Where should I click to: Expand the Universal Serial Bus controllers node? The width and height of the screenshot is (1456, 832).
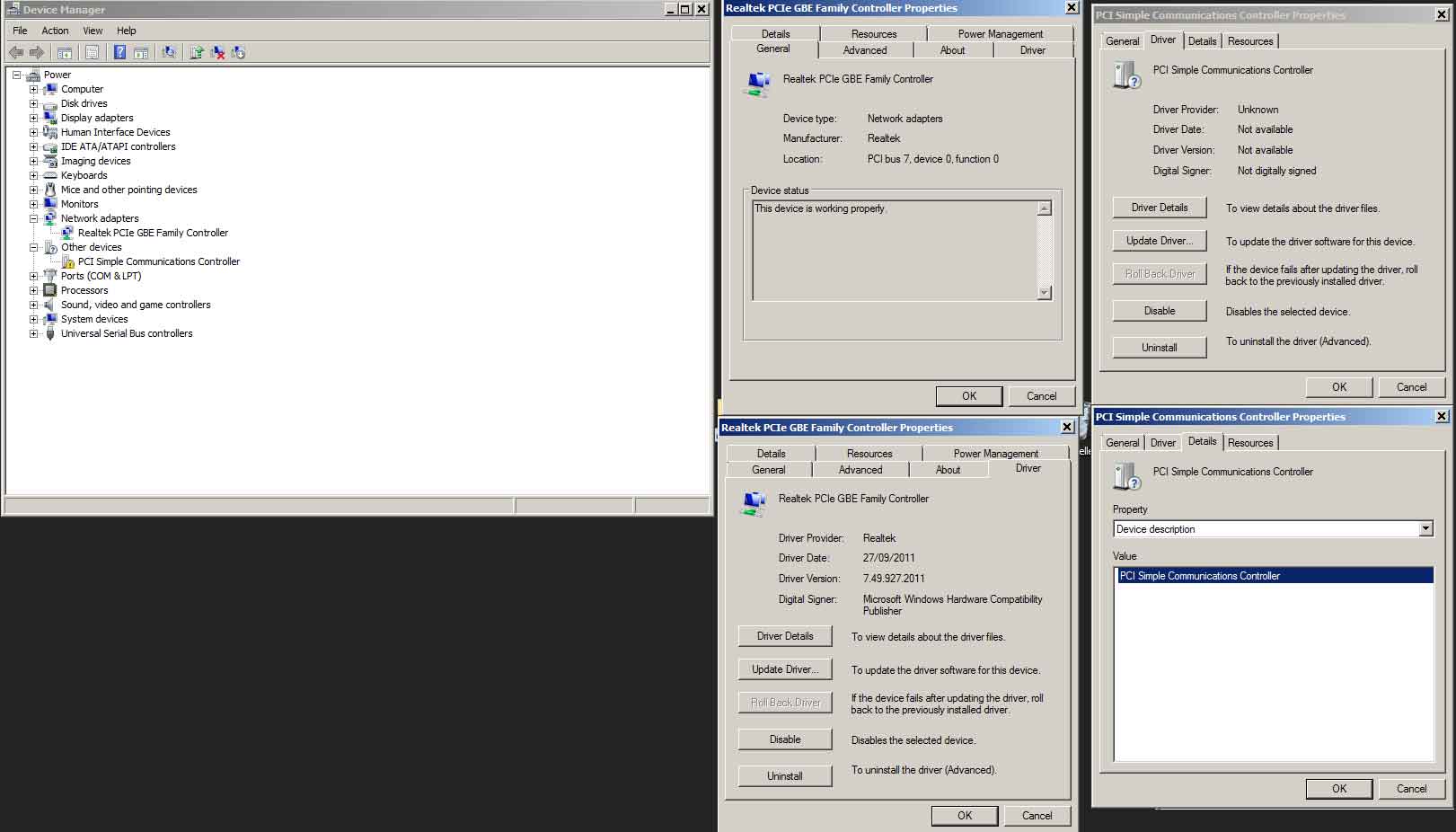click(33, 333)
